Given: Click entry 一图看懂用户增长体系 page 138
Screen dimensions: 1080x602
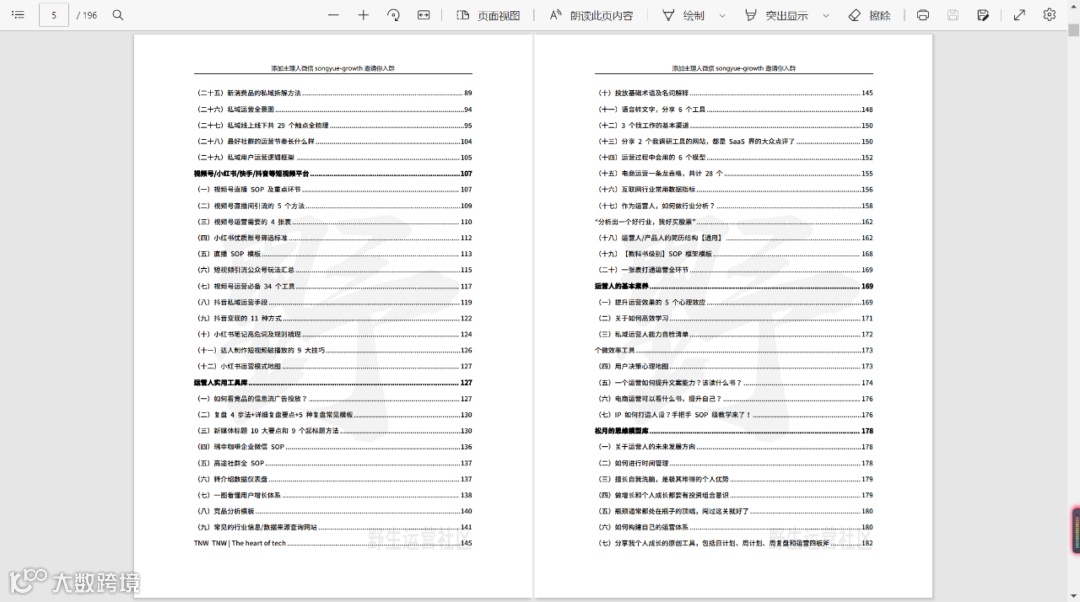Looking at the screenshot, I should (334, 495).
